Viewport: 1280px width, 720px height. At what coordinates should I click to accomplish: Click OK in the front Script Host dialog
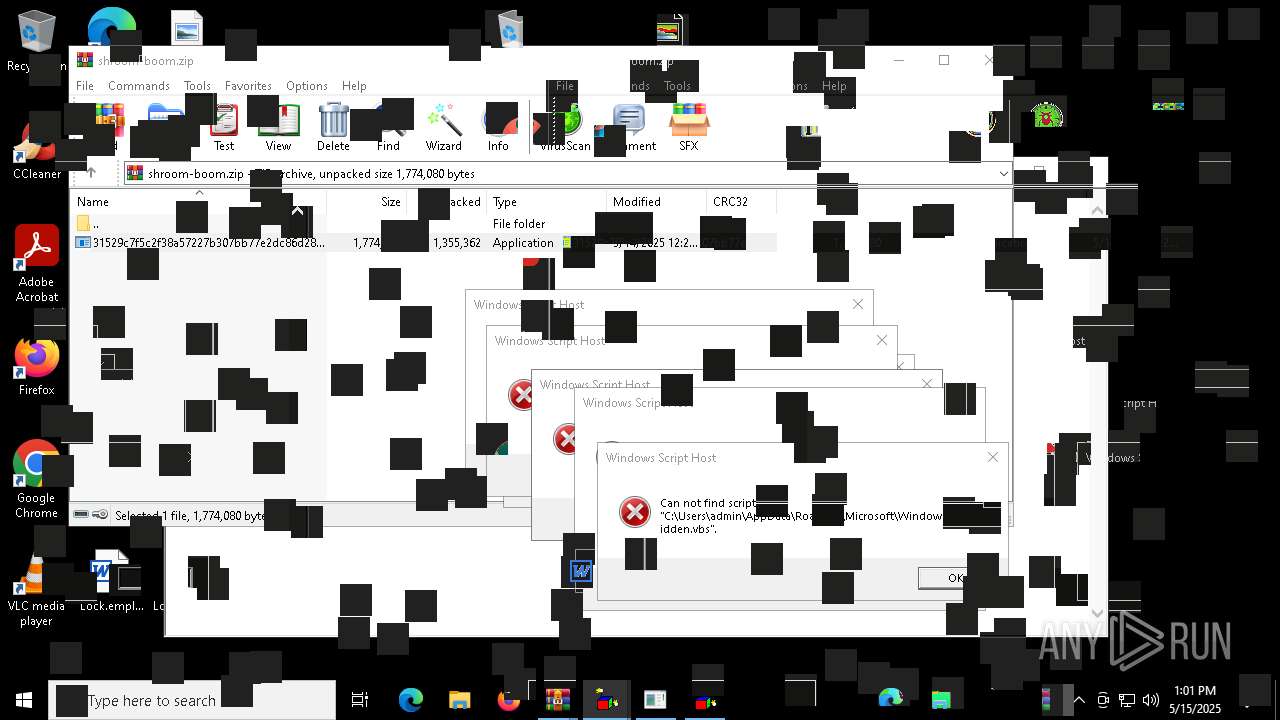(x=956, y=578)
